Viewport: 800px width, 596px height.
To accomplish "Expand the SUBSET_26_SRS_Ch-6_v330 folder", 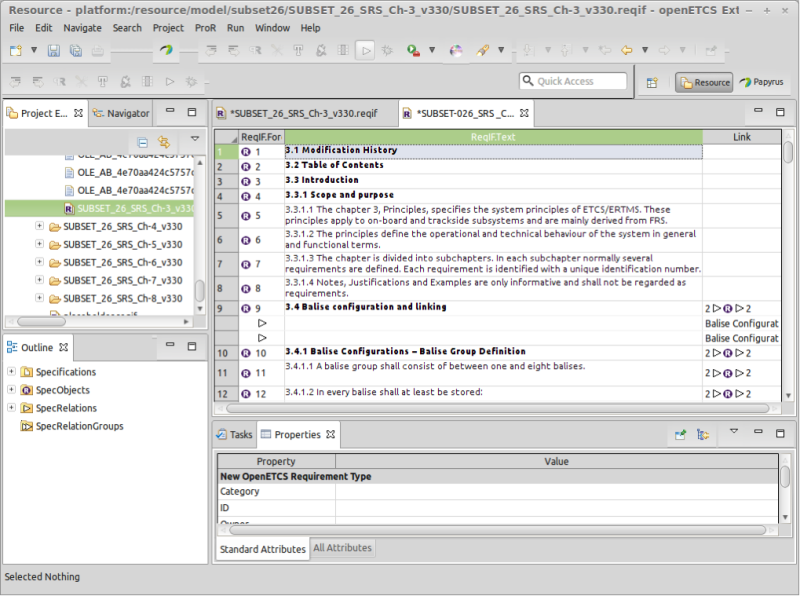I will (x=39, y=262).
